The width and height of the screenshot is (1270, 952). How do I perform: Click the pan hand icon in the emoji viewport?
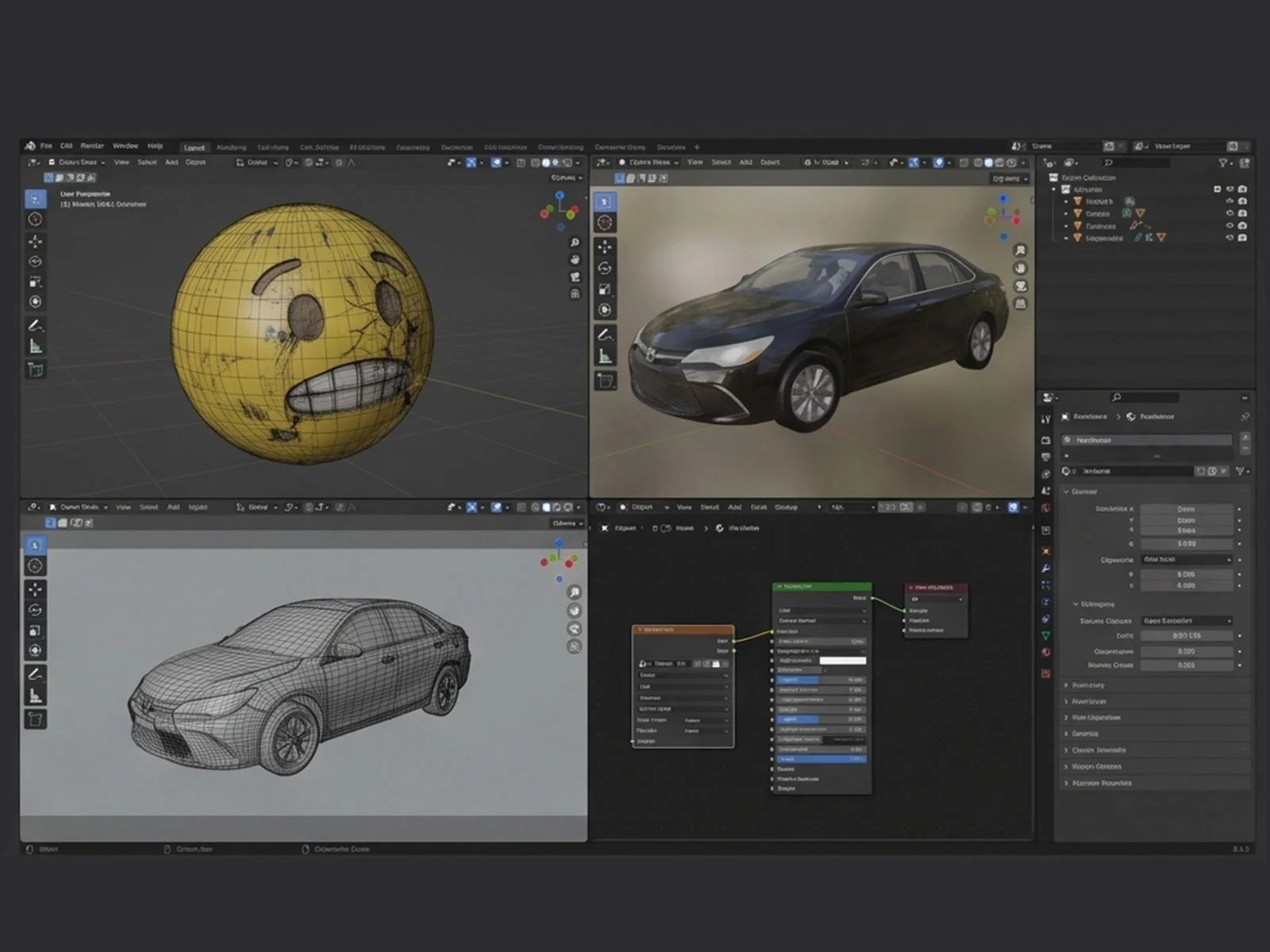[575, 259]
